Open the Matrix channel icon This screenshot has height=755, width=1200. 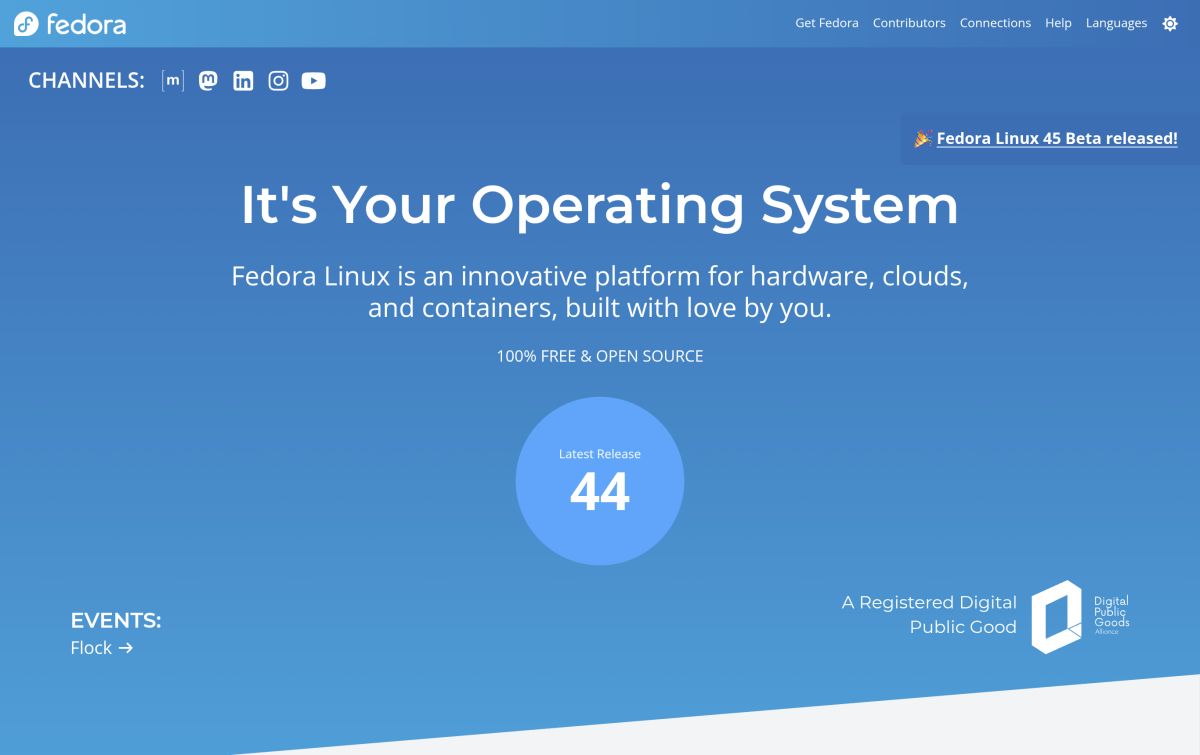[173, 81]
